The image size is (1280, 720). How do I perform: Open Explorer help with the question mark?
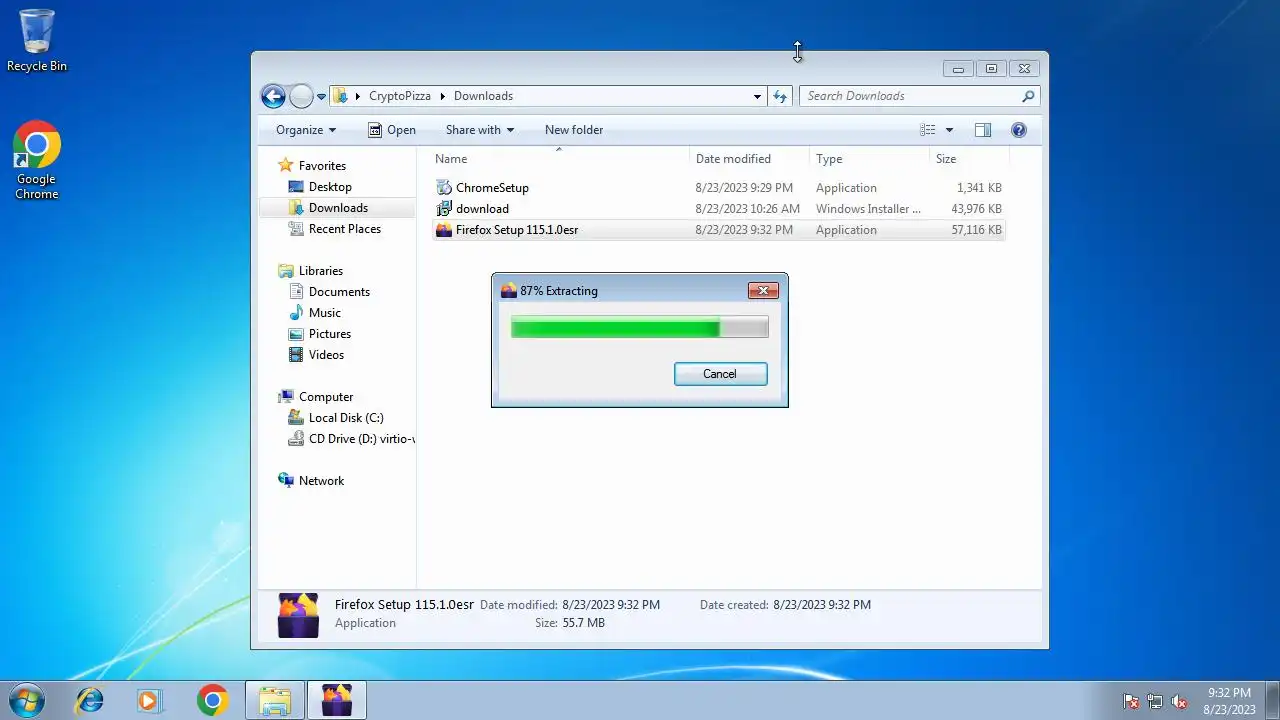click(x=1019, y=130)
